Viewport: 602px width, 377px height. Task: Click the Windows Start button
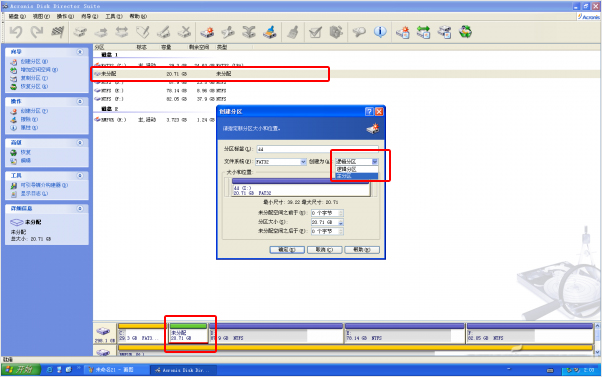[21, 370]
